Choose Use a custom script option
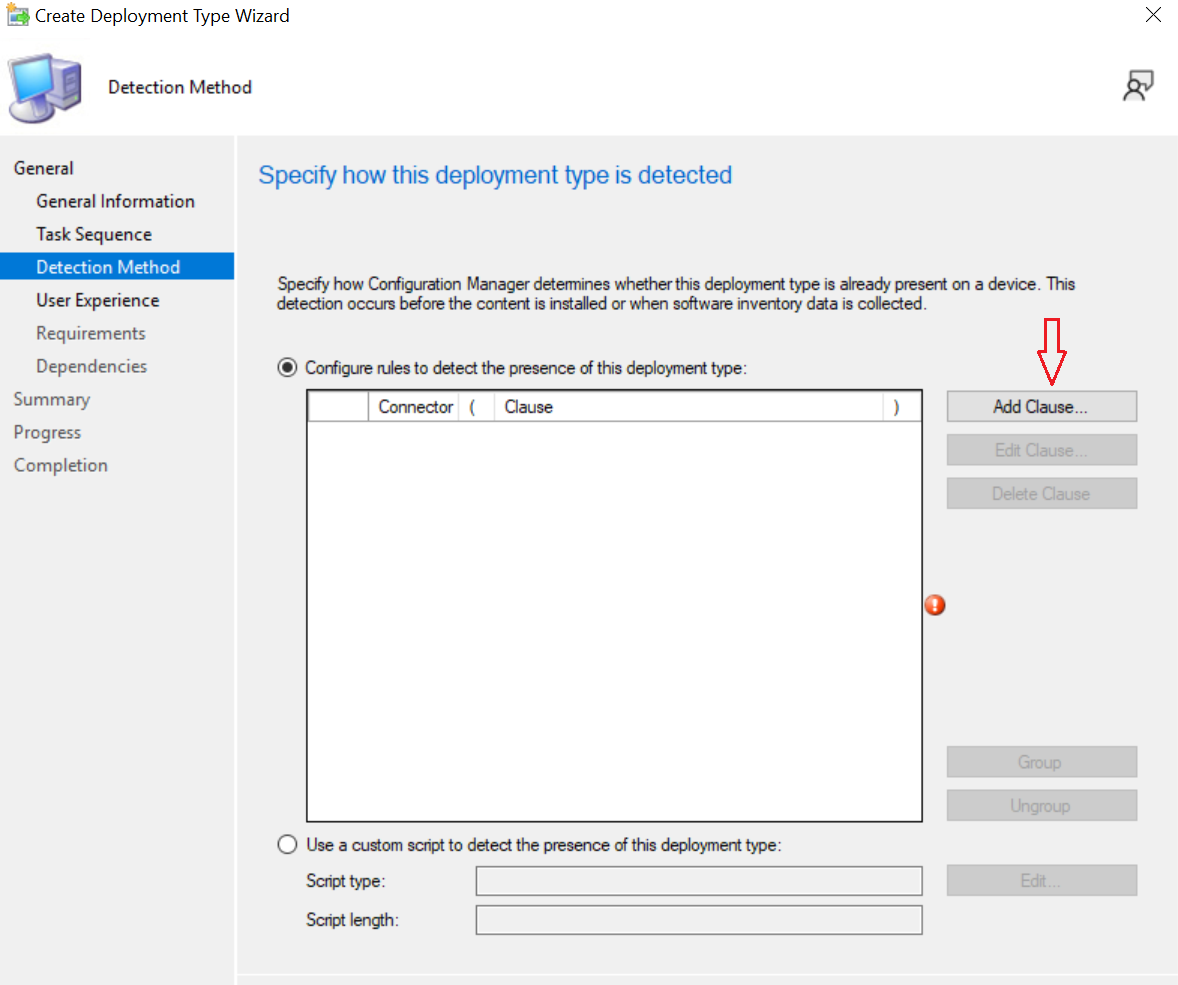Screen dimensions: 1178x985 tap(287, 844)
